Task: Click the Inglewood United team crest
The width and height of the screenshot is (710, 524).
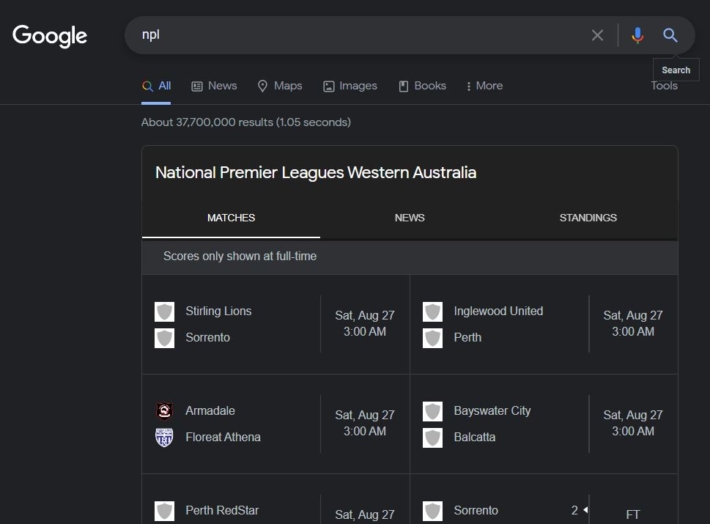Action: point(432,312)
